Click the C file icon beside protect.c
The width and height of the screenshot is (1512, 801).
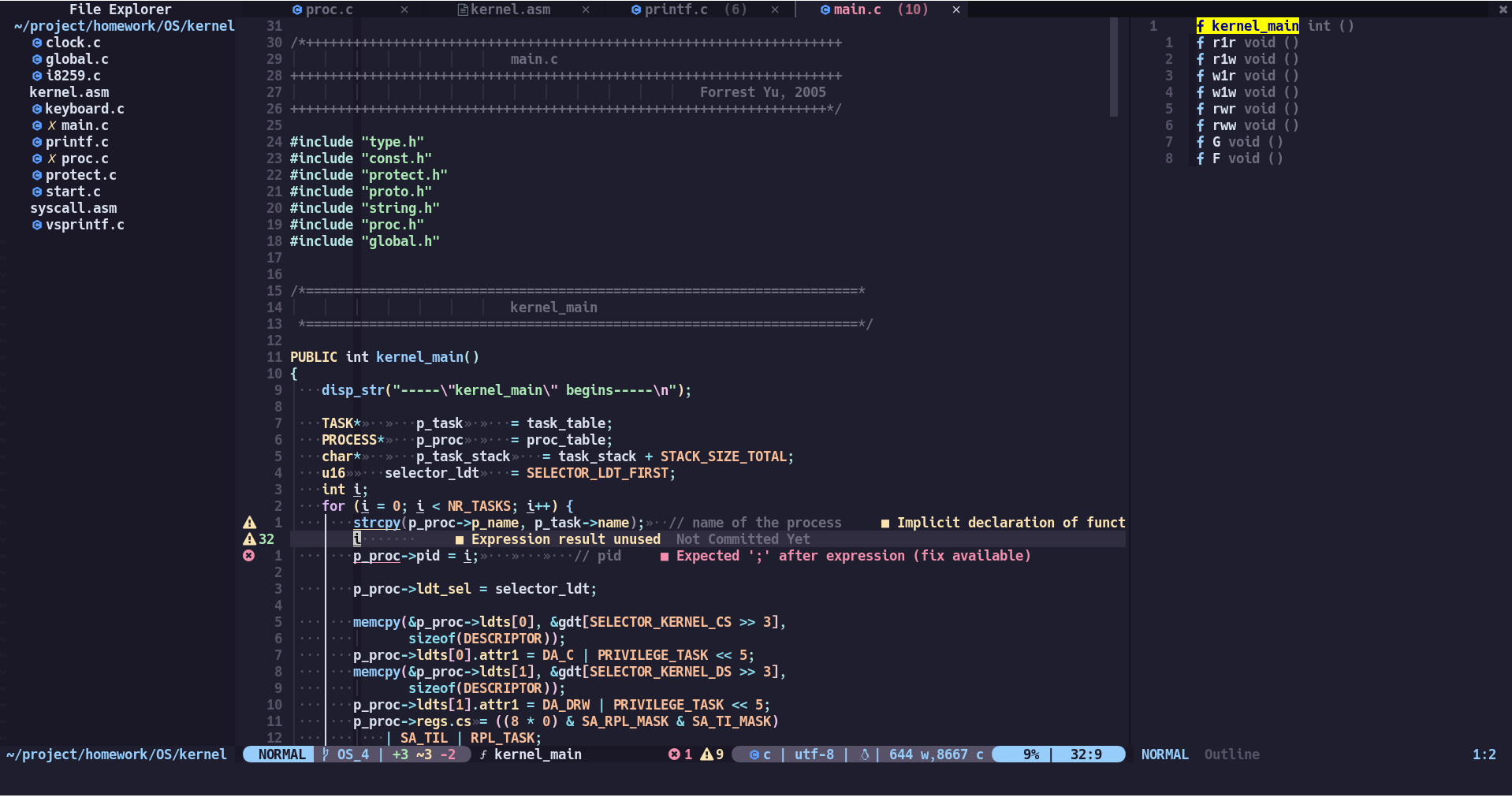(x=37, y=175)
